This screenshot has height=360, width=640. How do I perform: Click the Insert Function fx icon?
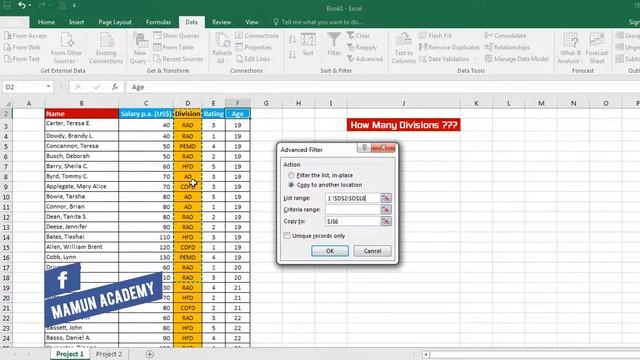pos(115,87)
